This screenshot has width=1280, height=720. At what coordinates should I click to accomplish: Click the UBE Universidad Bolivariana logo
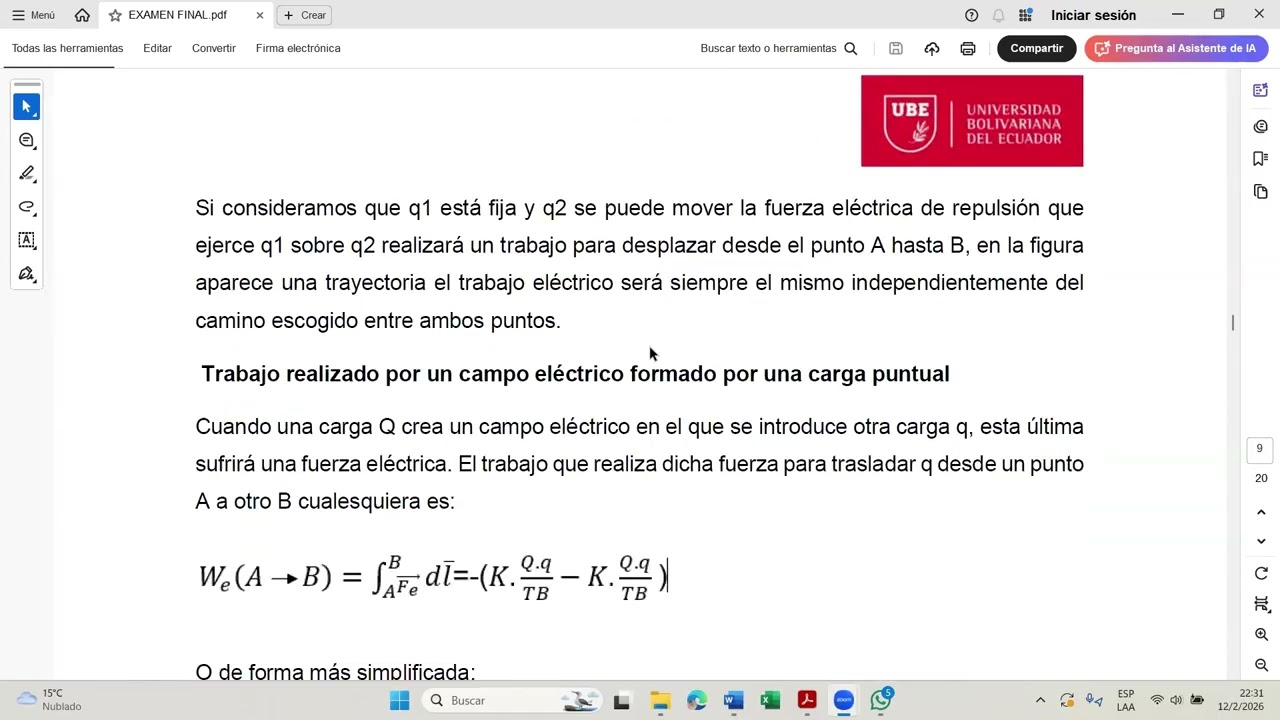coord(971,121)
